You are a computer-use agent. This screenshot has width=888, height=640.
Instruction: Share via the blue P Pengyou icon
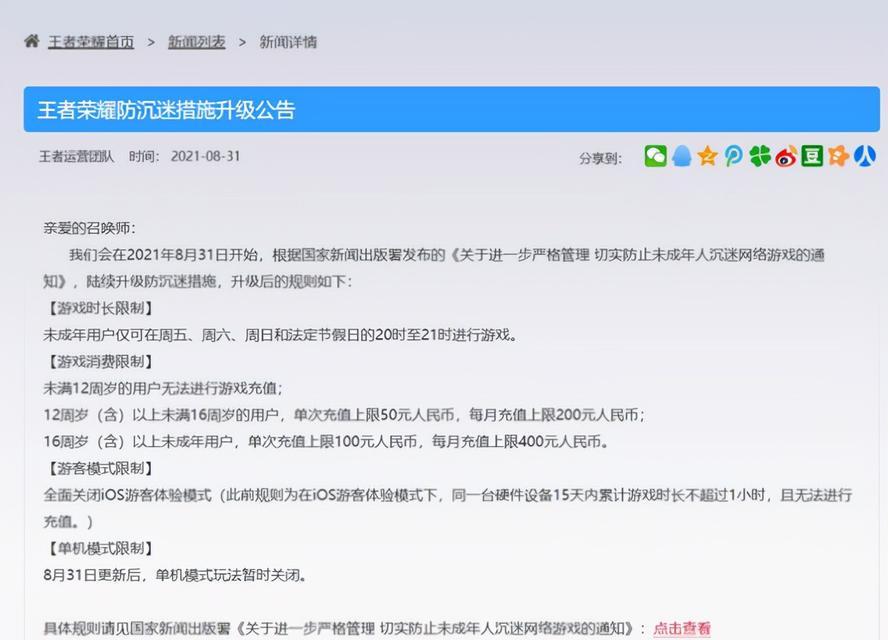[733, 156]
